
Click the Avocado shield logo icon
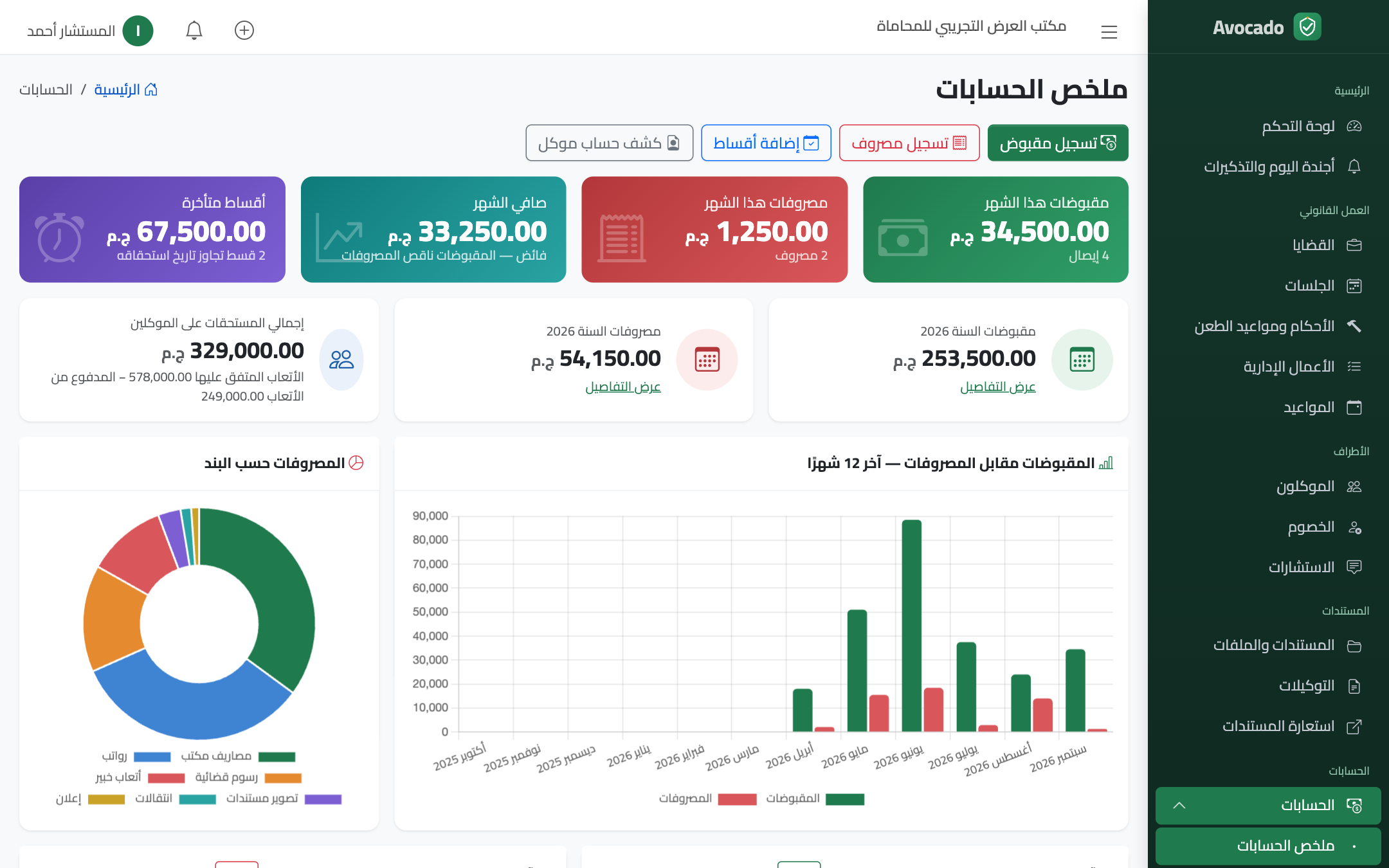tap(1307, 27)
